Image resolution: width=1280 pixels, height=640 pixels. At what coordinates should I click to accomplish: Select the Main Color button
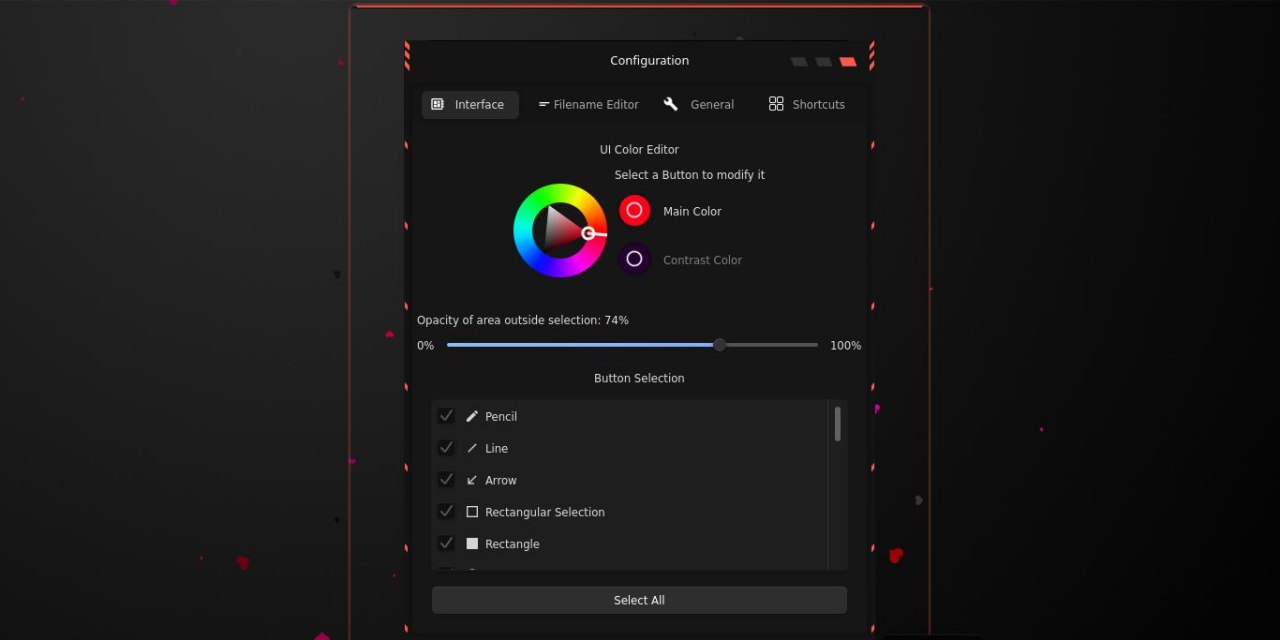coord(634,211)
